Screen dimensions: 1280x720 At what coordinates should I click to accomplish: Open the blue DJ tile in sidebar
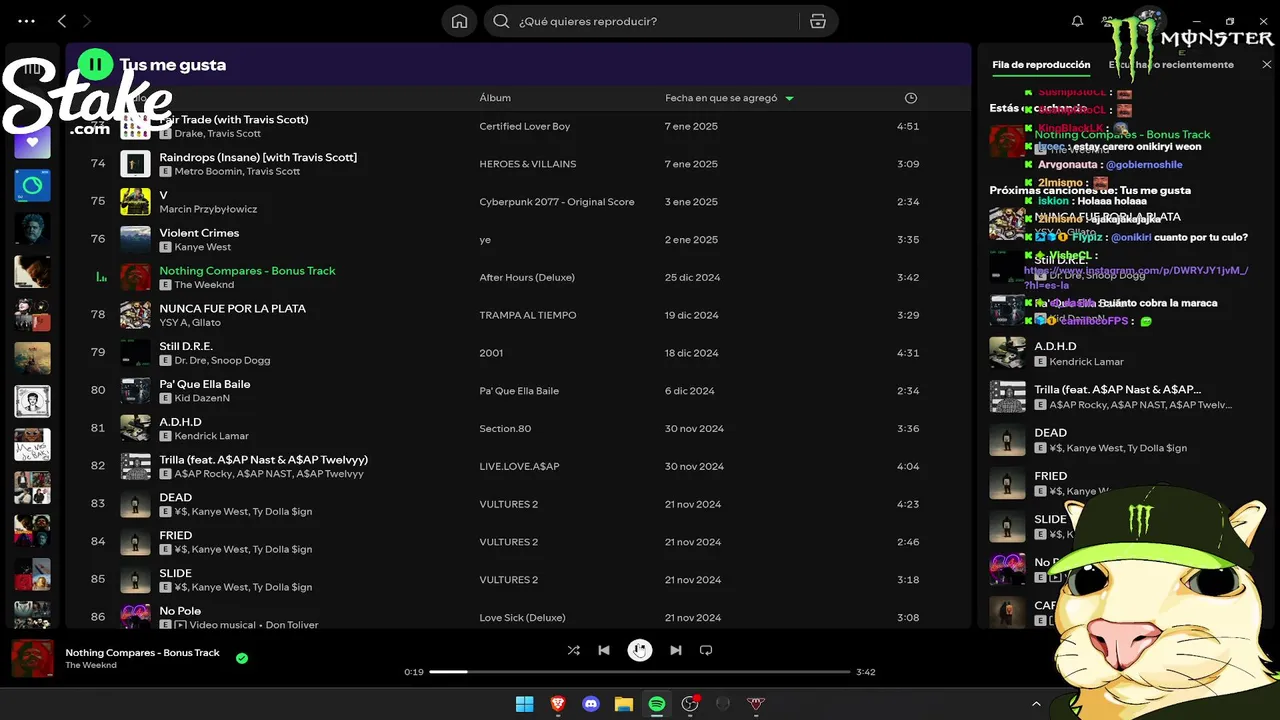(x=32, y=186)
